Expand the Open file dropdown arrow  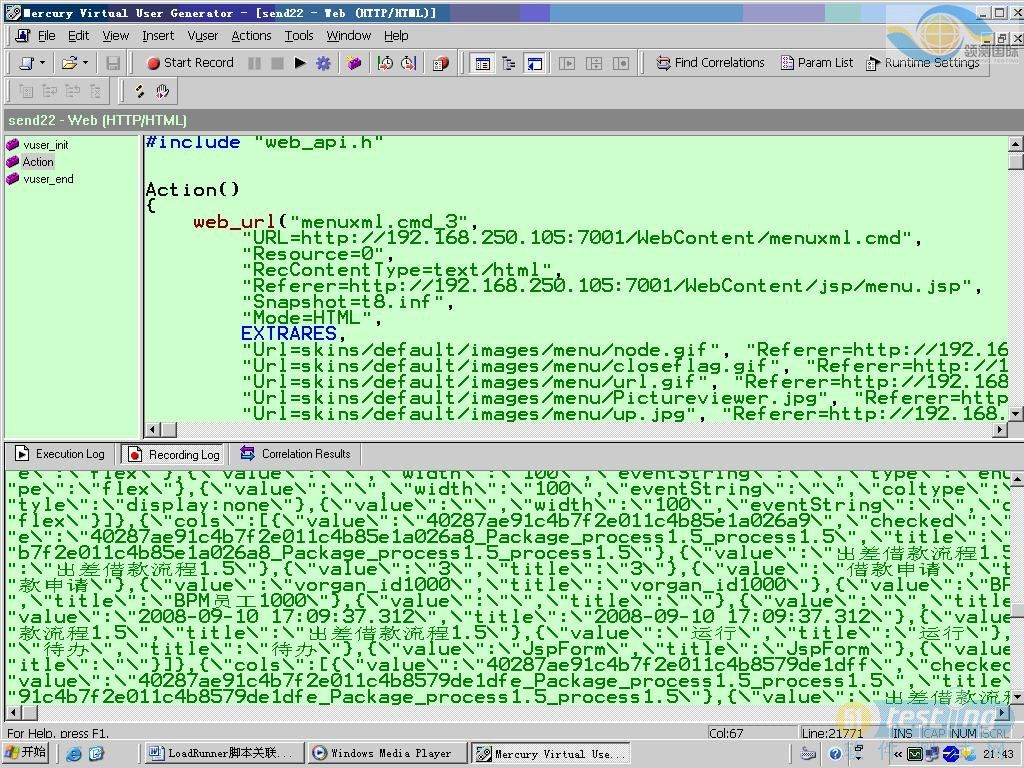[x=85, y=63]
